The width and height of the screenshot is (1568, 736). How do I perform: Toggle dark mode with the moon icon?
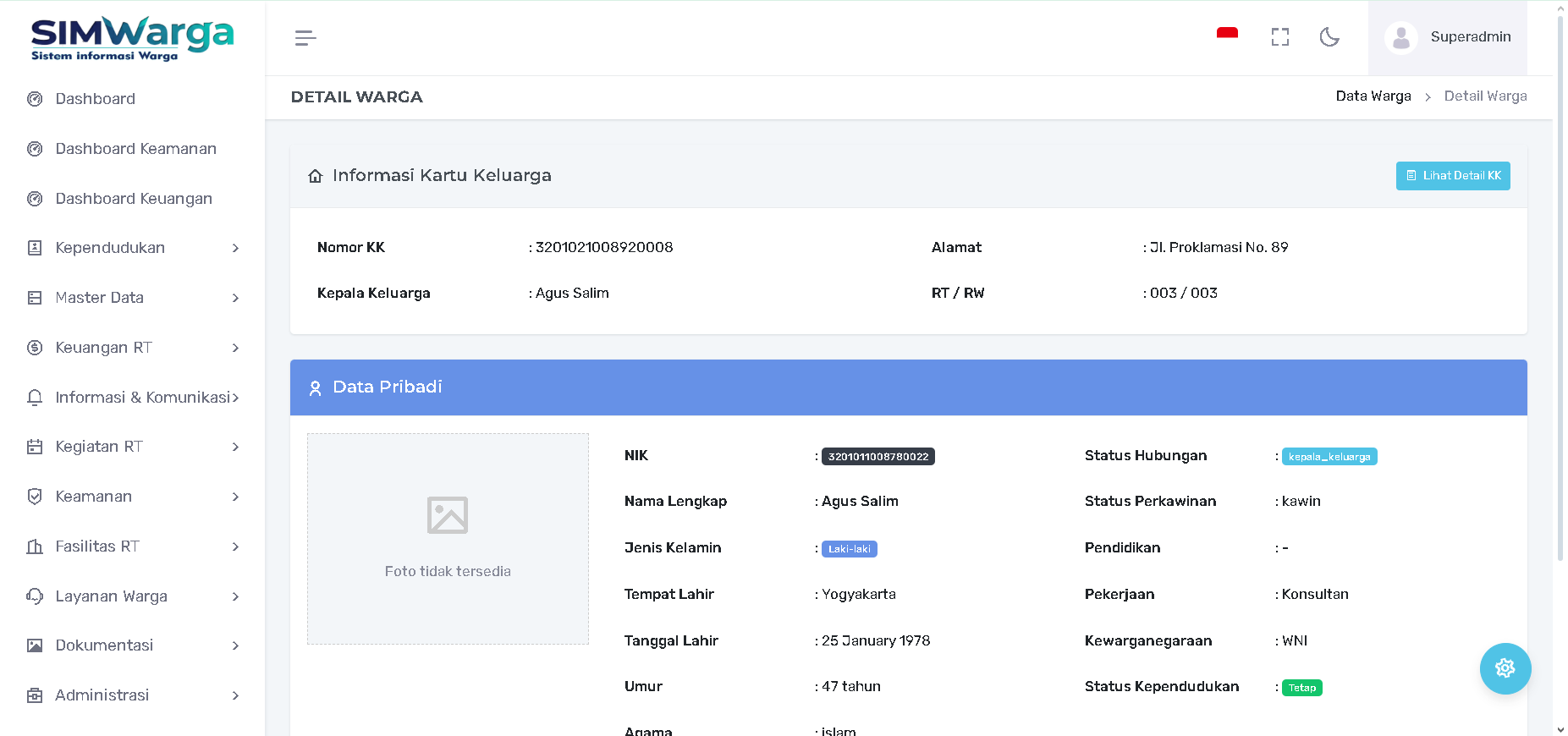tap(1329, 37)
